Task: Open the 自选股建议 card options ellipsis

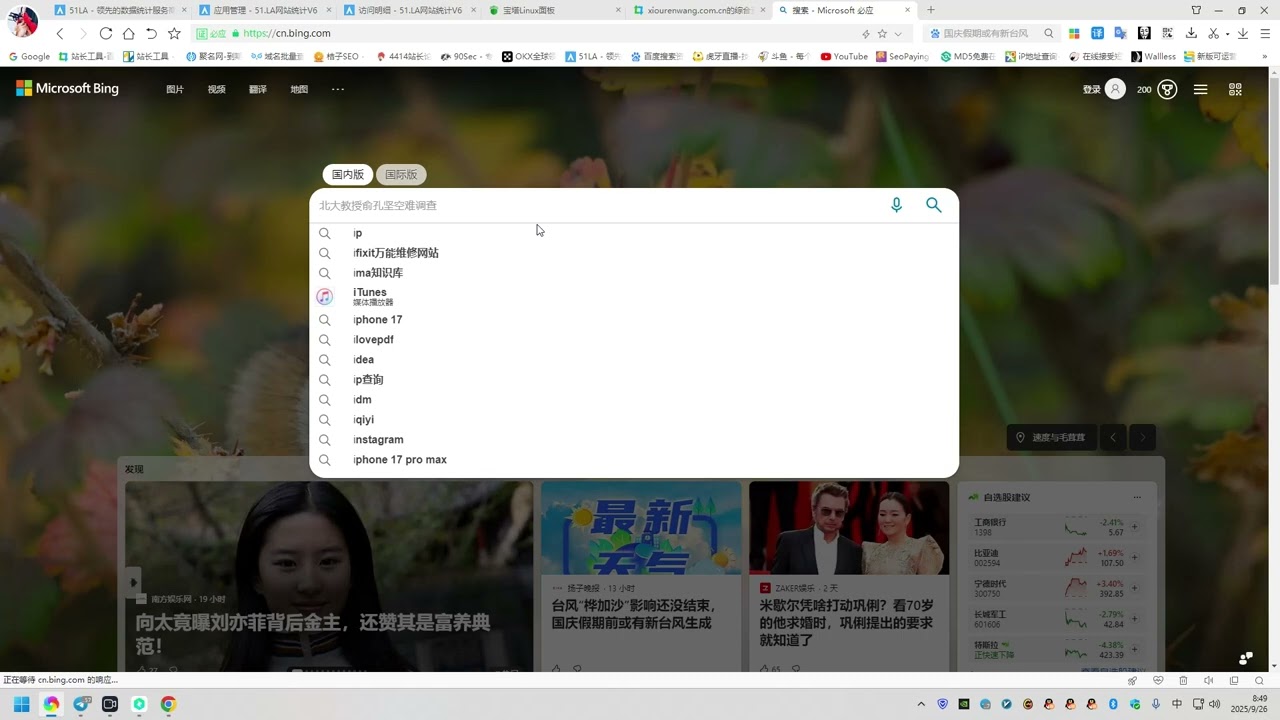Action: 1137,497
